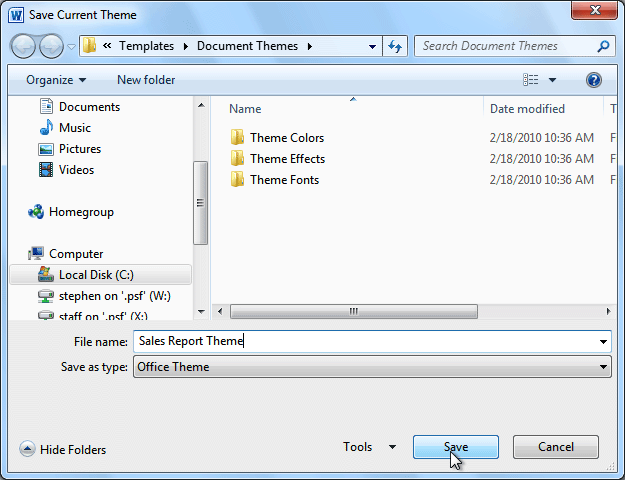Image resolution: width=625 pixels, height=480 pixels.
Task: Click the Computer icon
Action: point(36,254)
